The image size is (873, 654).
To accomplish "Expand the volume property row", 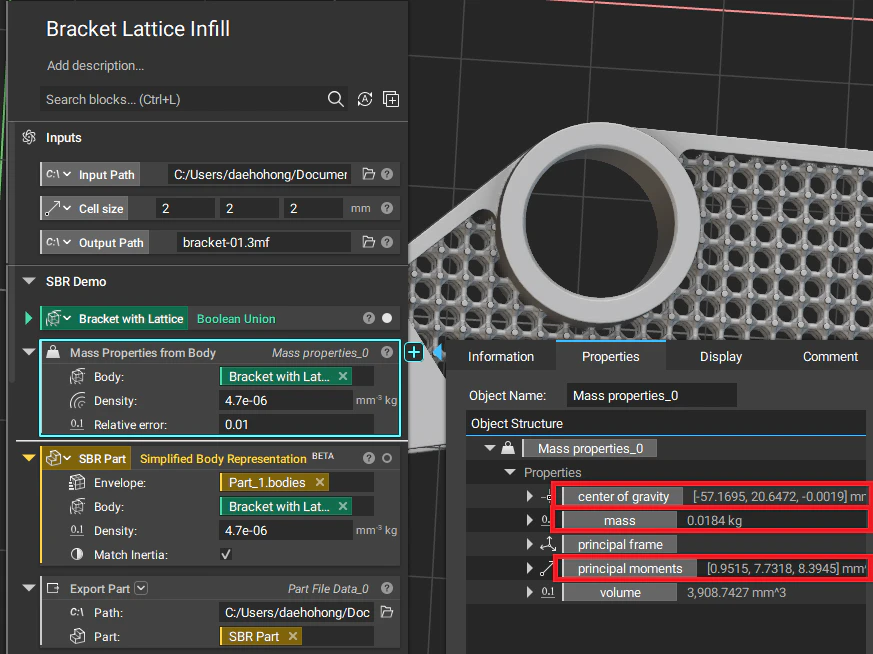I will (x=529, y=592).
